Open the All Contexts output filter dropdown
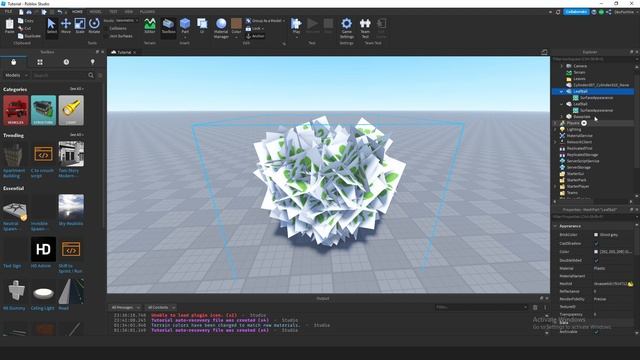 pyautogui.click(x=161, y=307)
